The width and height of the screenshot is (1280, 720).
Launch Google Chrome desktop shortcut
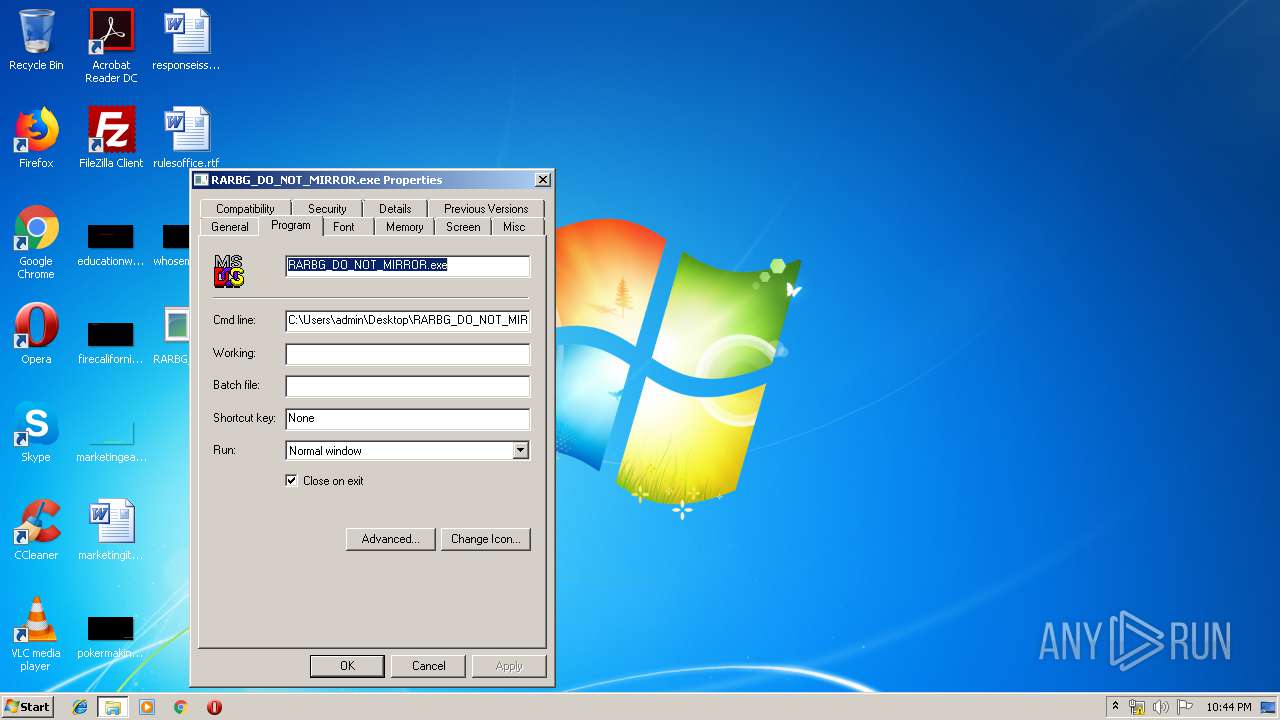pyautogui.click(x=36, y=242)
